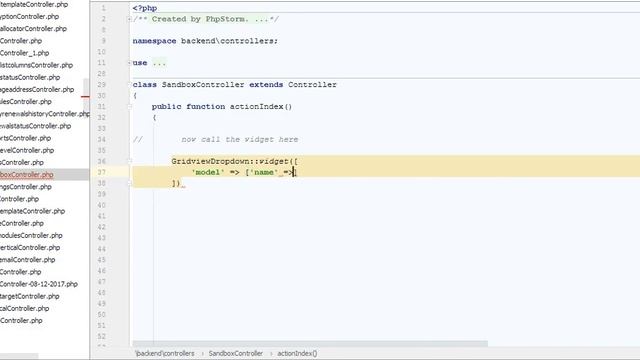The height and width of the screenshot is (360, 640).
Task: Click the actionIndex() breadcrumb
Action: [x=297, y=353]
